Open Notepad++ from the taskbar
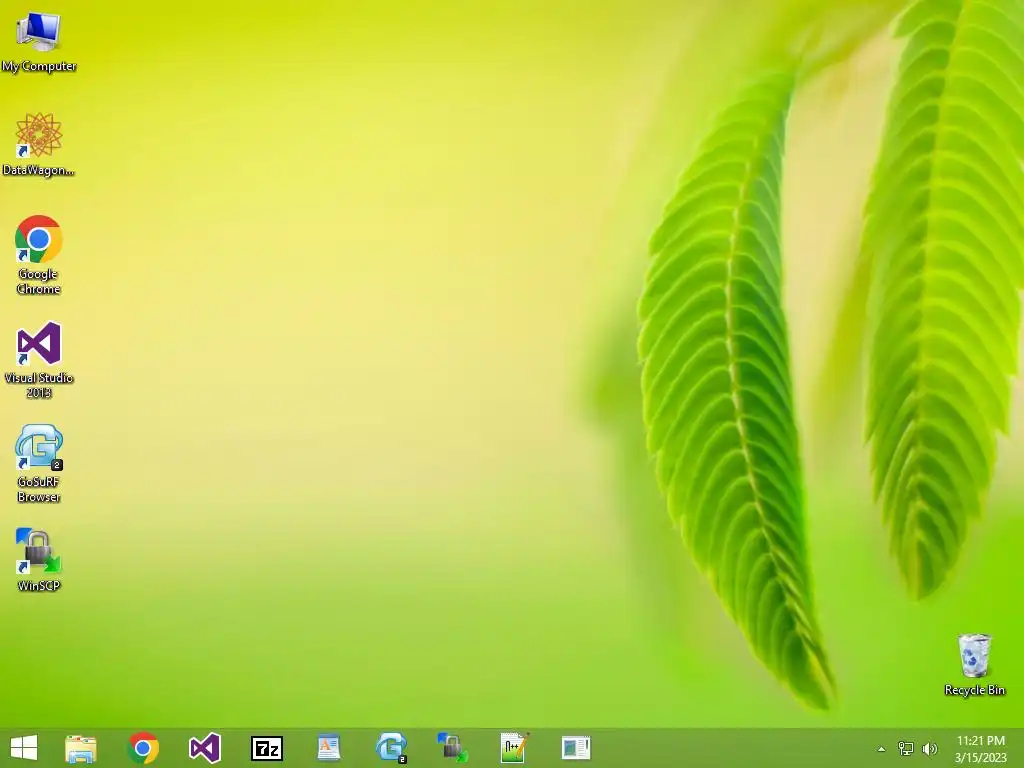1024x768 pixels. 515,748
